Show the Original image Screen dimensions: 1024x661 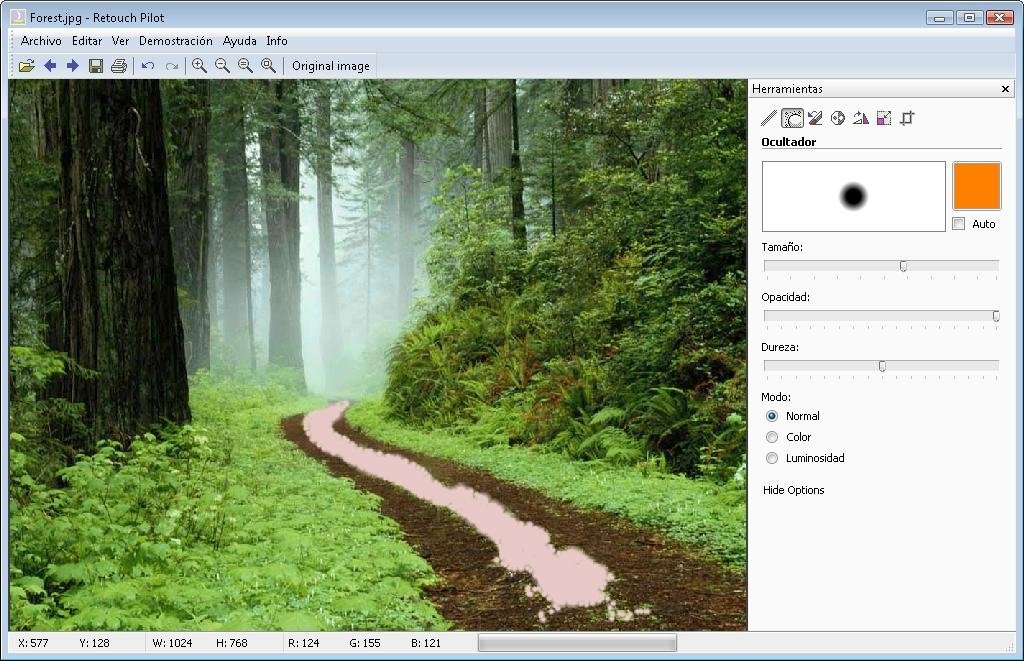(x=330, y=66)
